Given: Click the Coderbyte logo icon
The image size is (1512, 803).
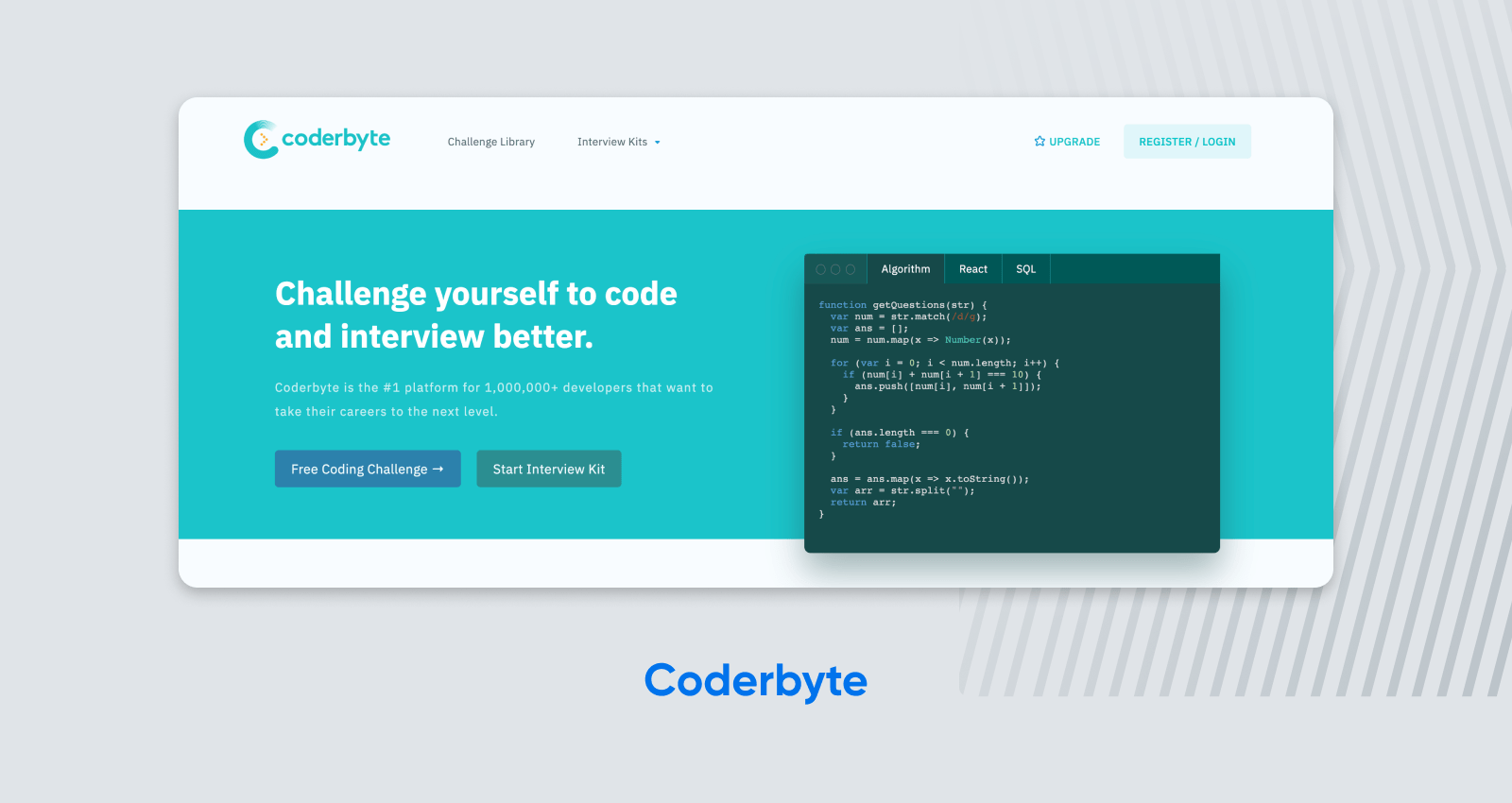Looking at the screenshot, I should click(262, 140).
